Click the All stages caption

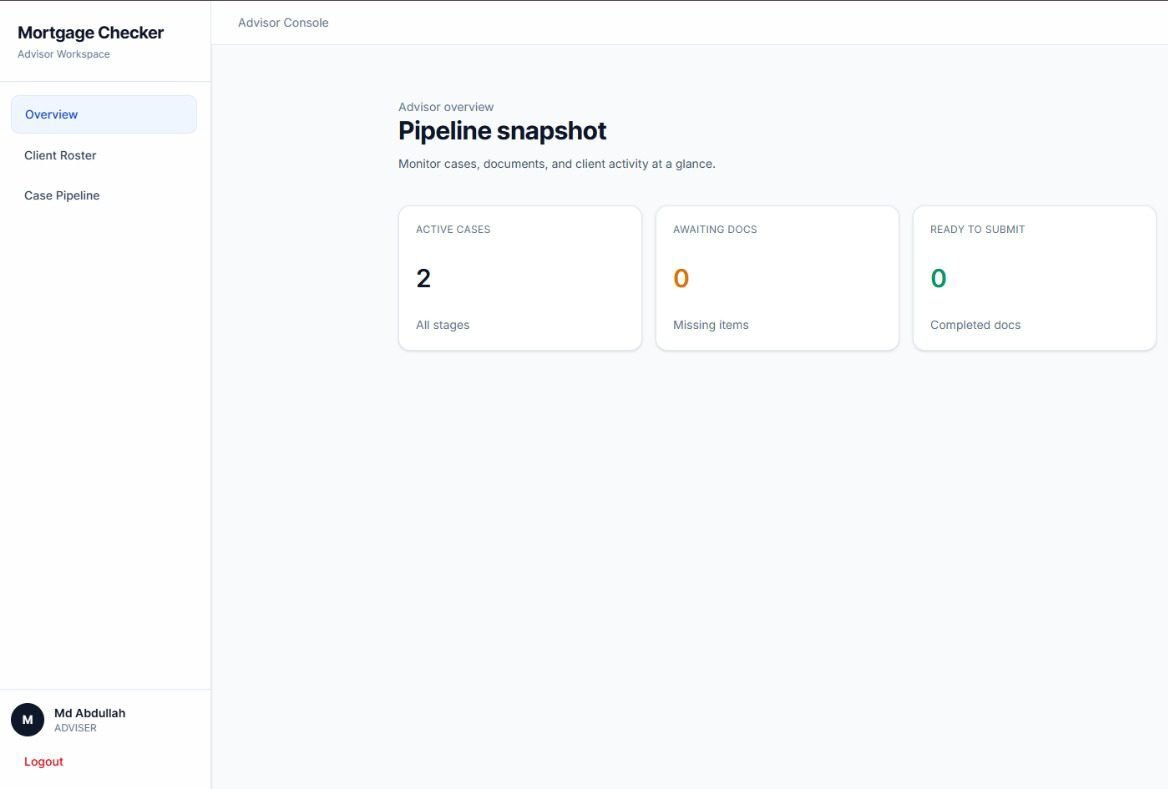coord(443,325)
